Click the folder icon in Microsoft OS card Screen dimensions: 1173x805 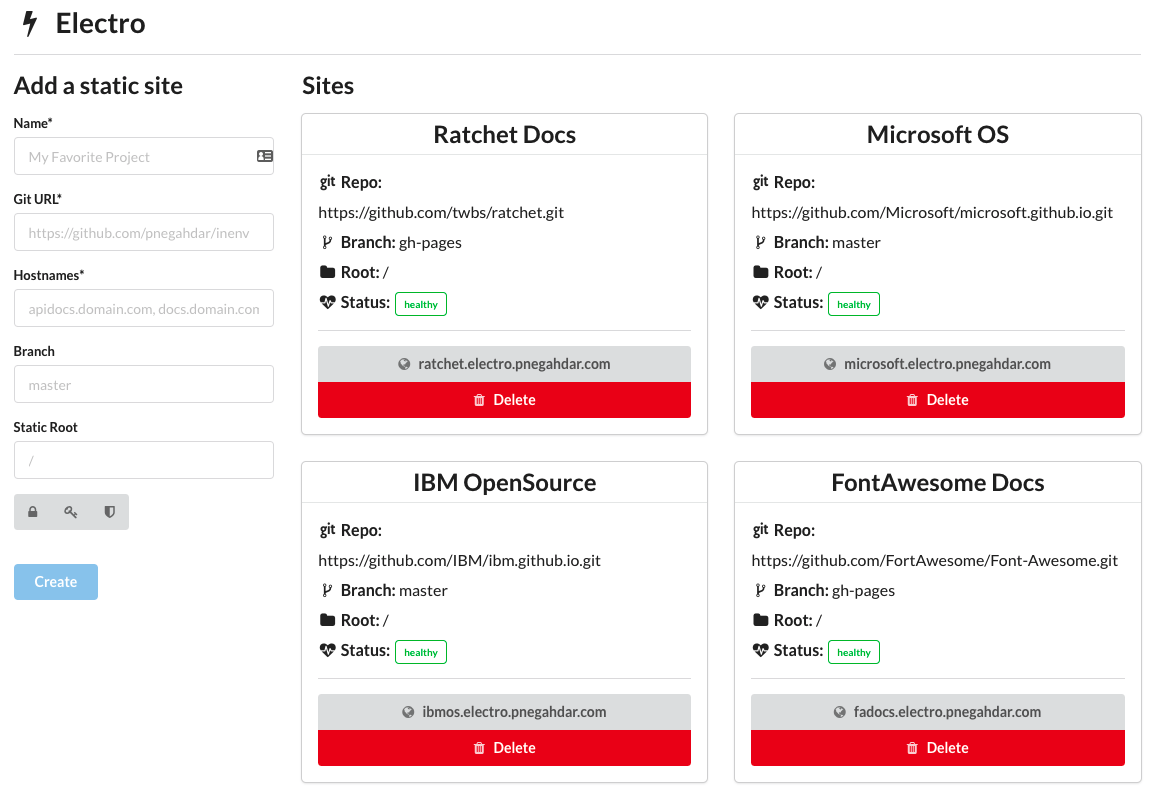(x=760, y=272)
